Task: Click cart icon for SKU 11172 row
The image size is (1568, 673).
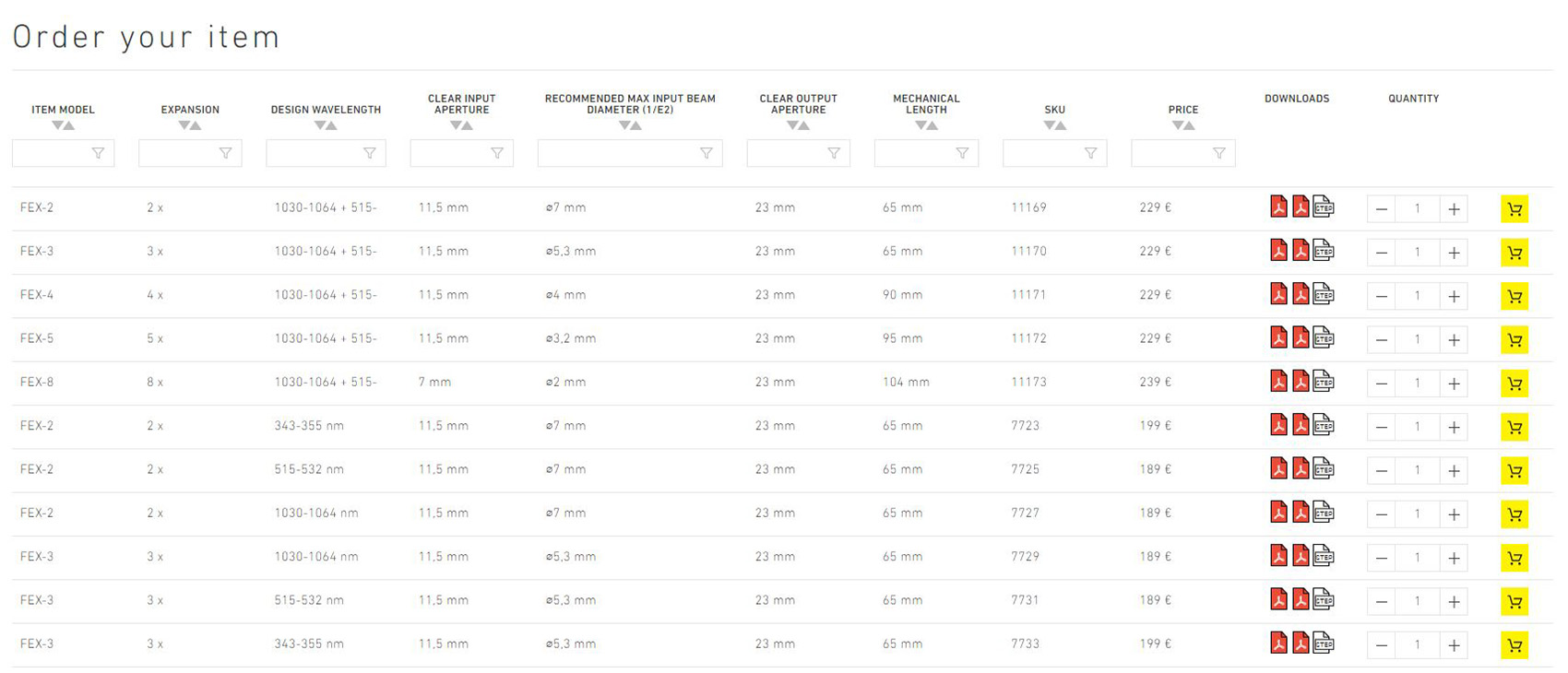Action: (1514, 340)
